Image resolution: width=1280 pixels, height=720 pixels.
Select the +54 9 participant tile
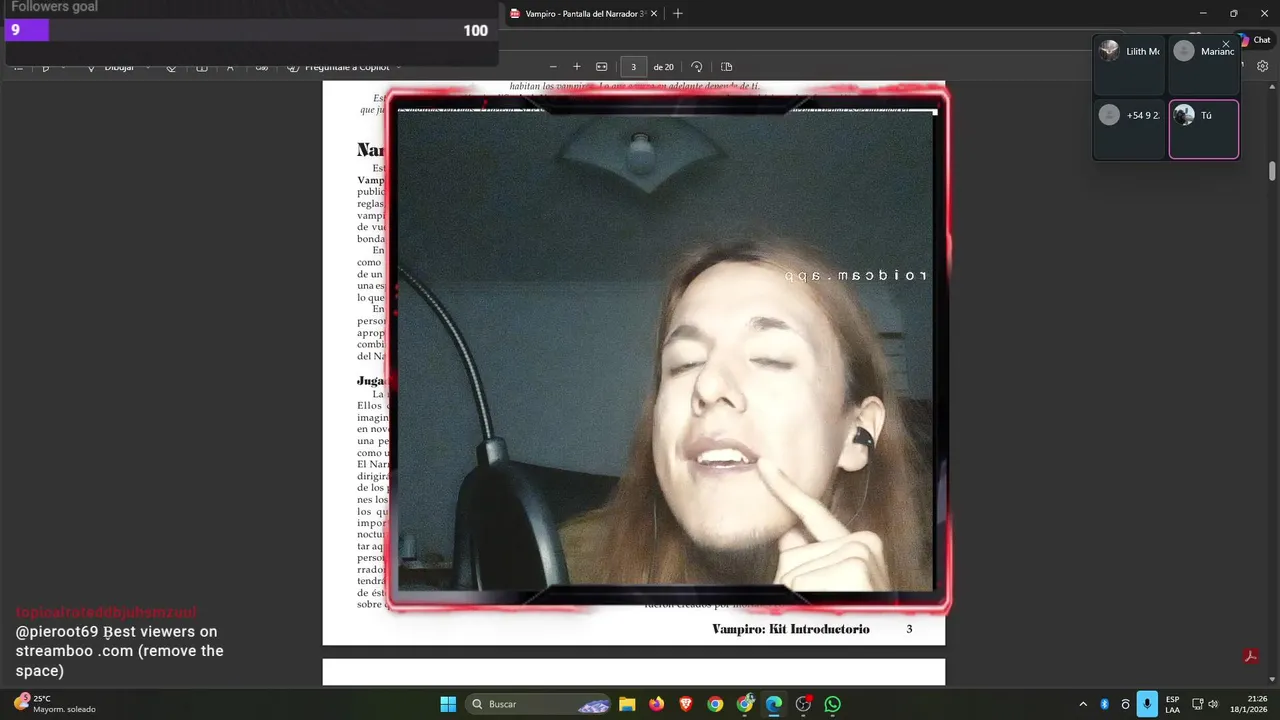tap(1129, 129)
